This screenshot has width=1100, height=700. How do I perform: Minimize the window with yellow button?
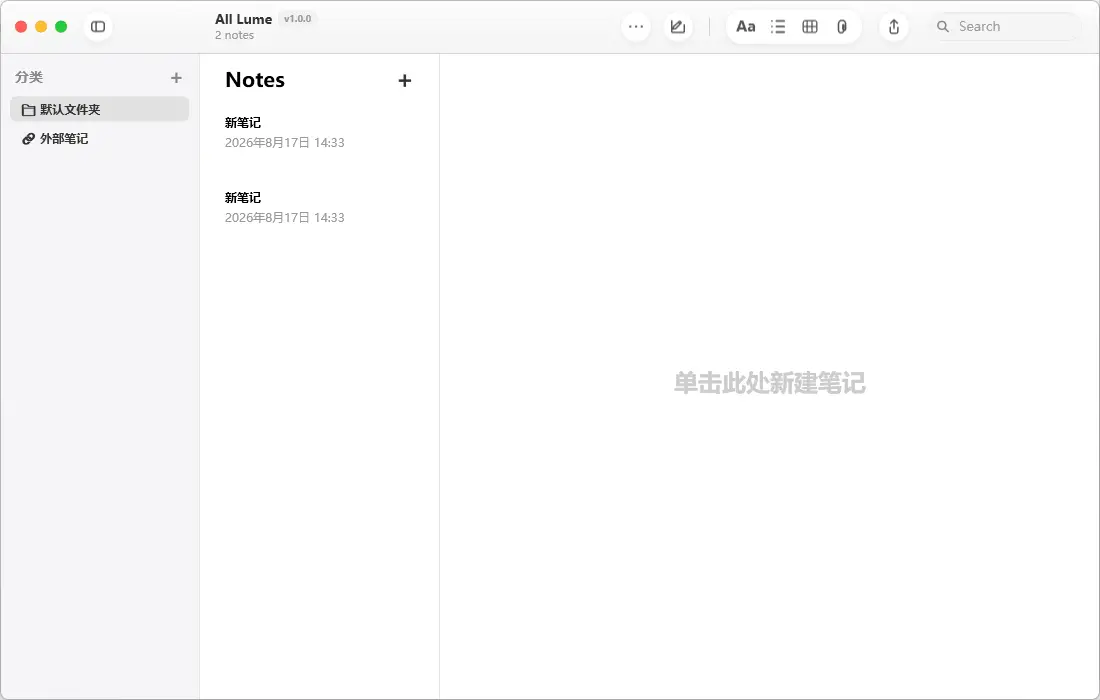(x=41, y=27)
